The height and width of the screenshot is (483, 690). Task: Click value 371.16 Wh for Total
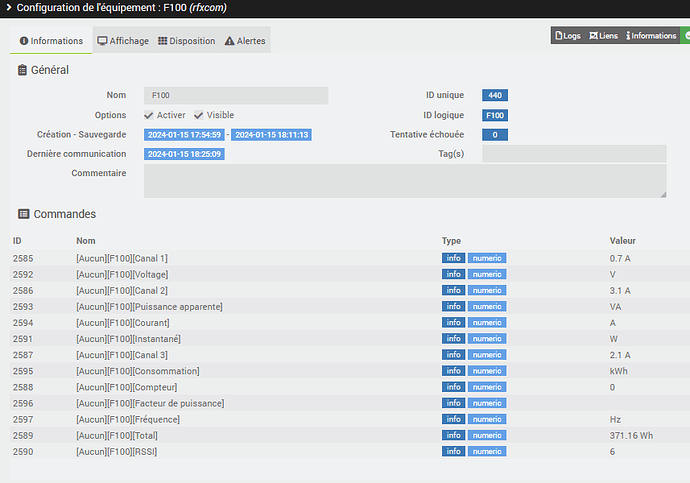pyautogui.click(x=631, y=435)
